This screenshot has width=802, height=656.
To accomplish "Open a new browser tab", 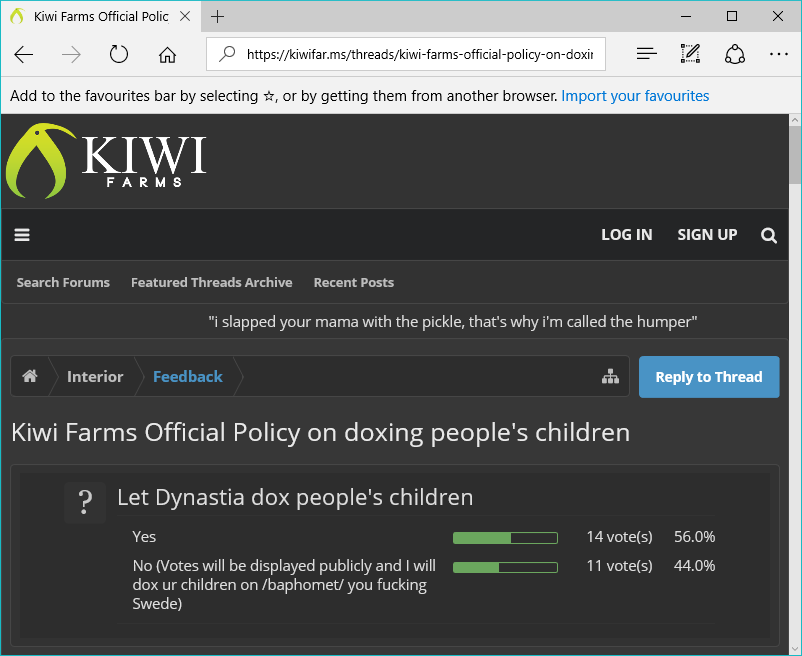I will 217,16.
